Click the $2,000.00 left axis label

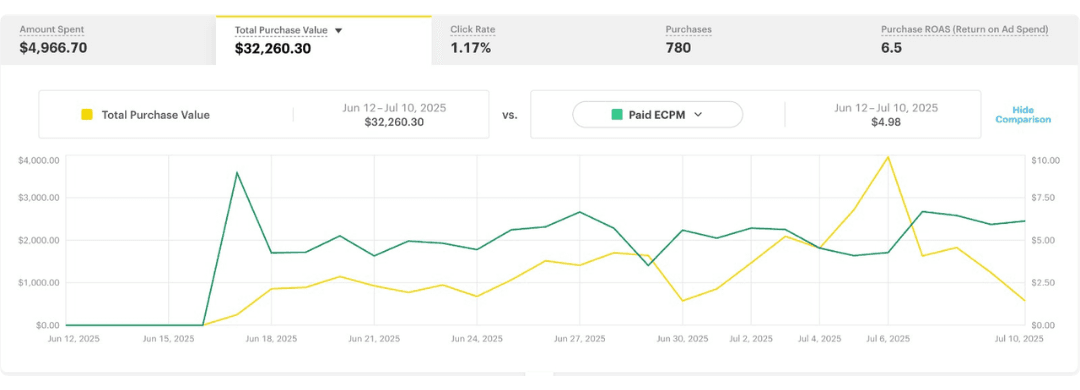[x=40, y=240]
